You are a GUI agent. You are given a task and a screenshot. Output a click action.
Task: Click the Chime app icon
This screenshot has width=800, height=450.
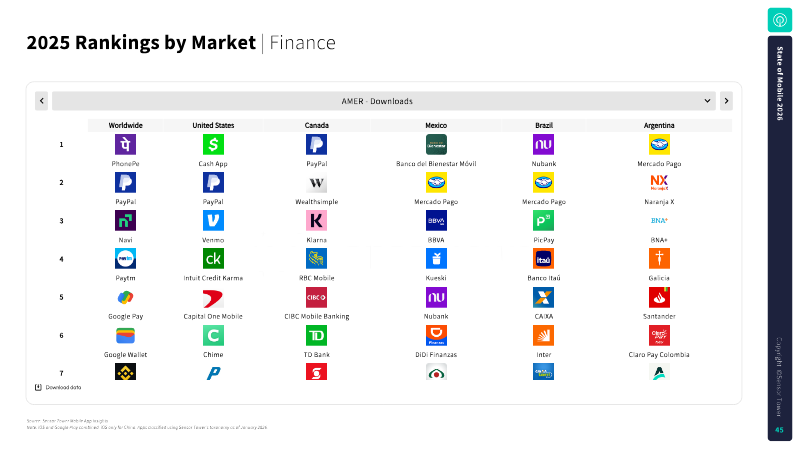point(212,335)
